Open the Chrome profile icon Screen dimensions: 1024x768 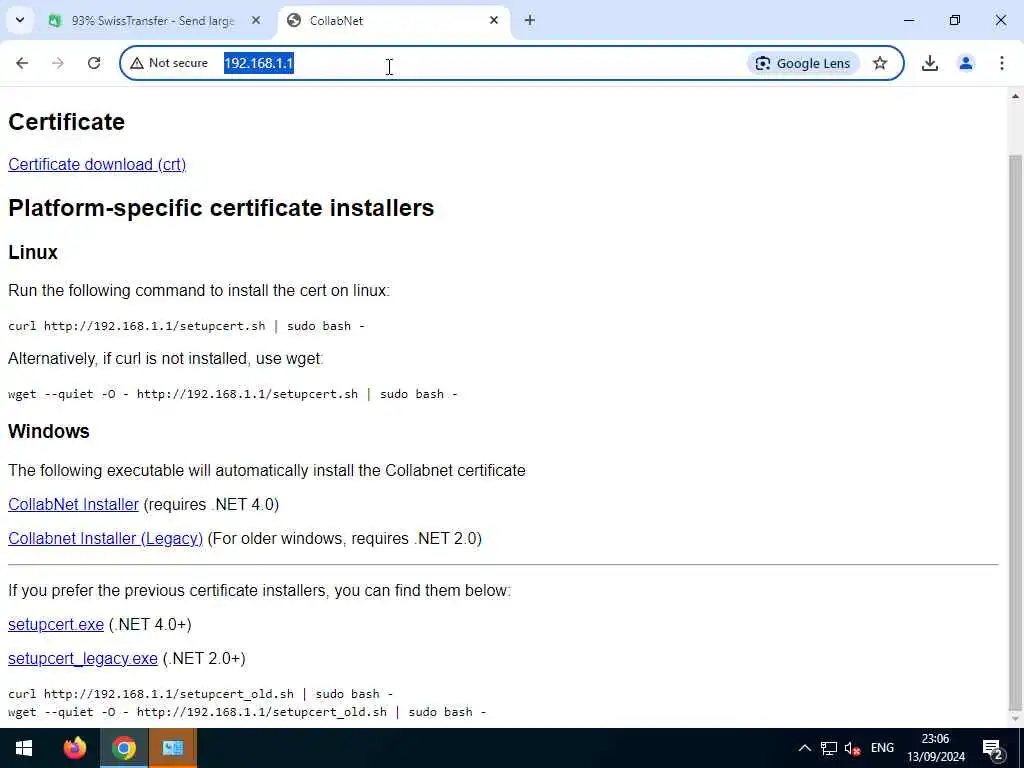966,63
